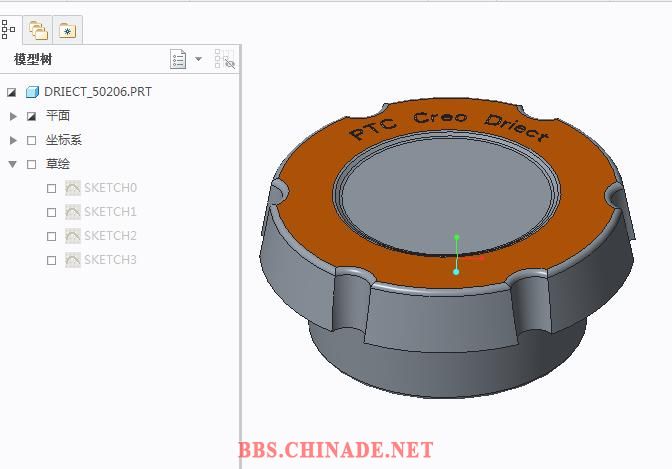Select the 草绘 tree row
The height and width of the screenshot is (469, 672).
(x=58, y=164)
